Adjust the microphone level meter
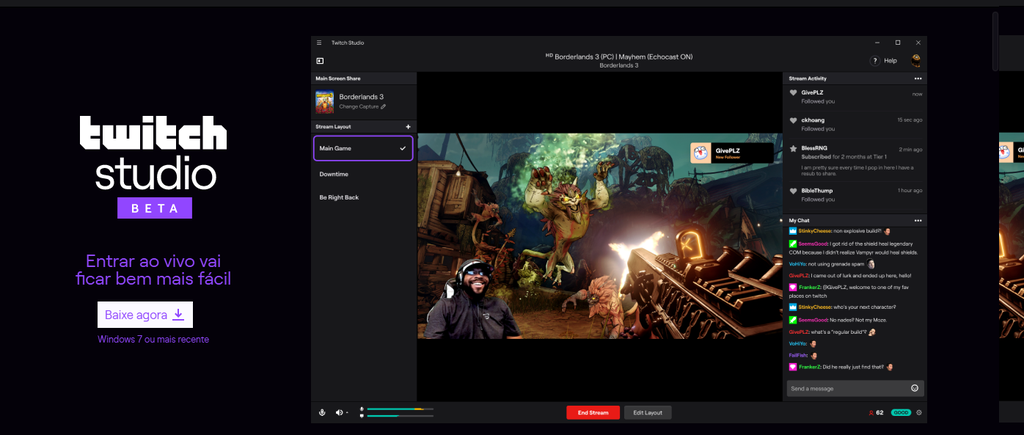The image size is (1024, 435). pos(400,409)
